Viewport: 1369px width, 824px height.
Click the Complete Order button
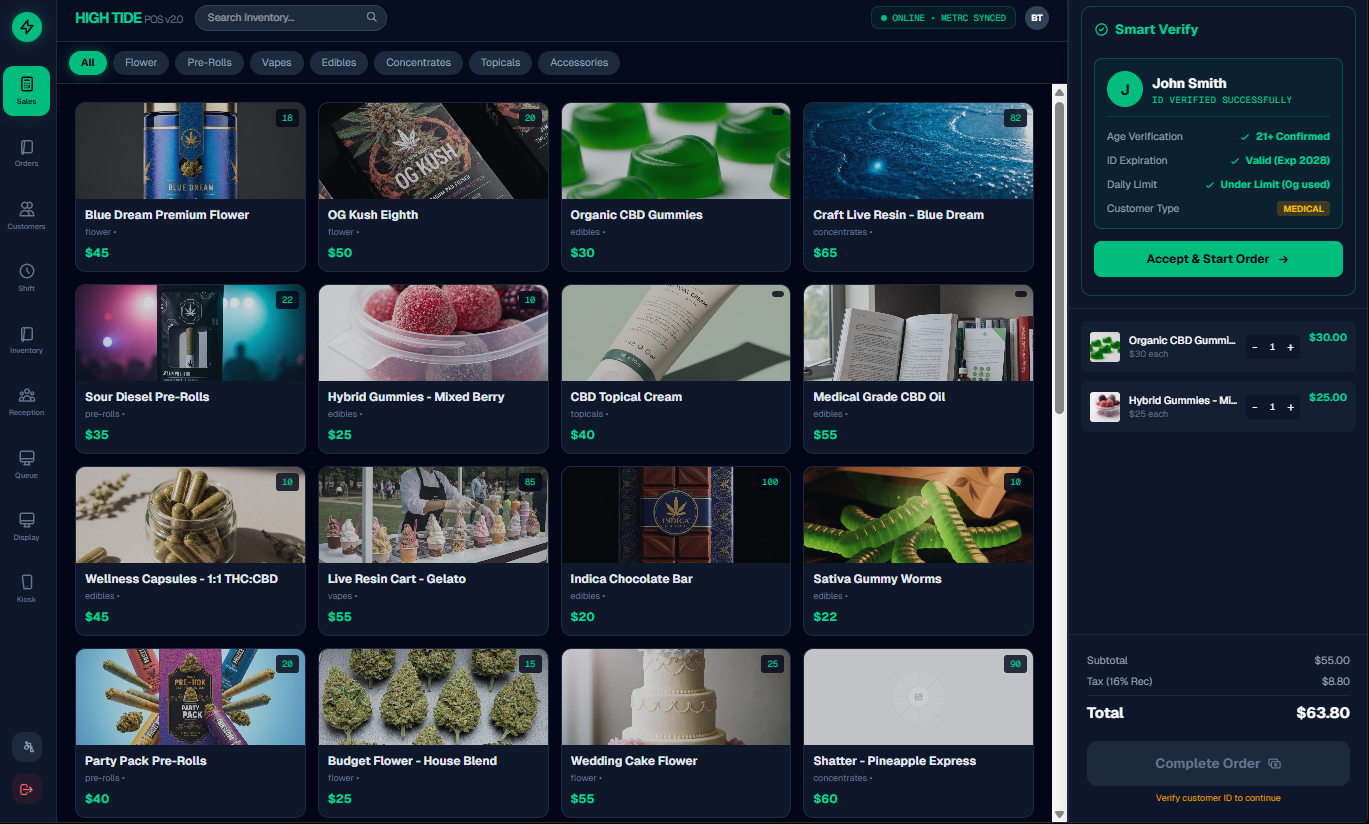[1218, 764]
